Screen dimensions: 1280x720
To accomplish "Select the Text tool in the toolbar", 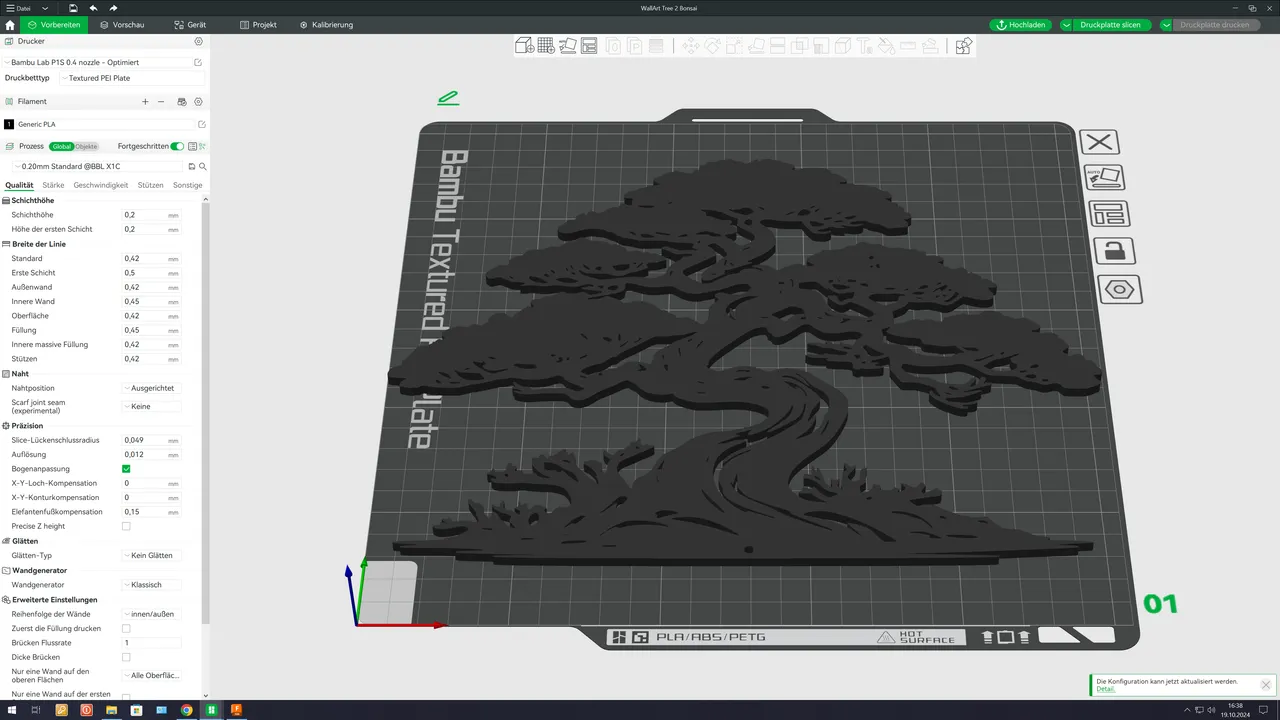I will [864, 46].
